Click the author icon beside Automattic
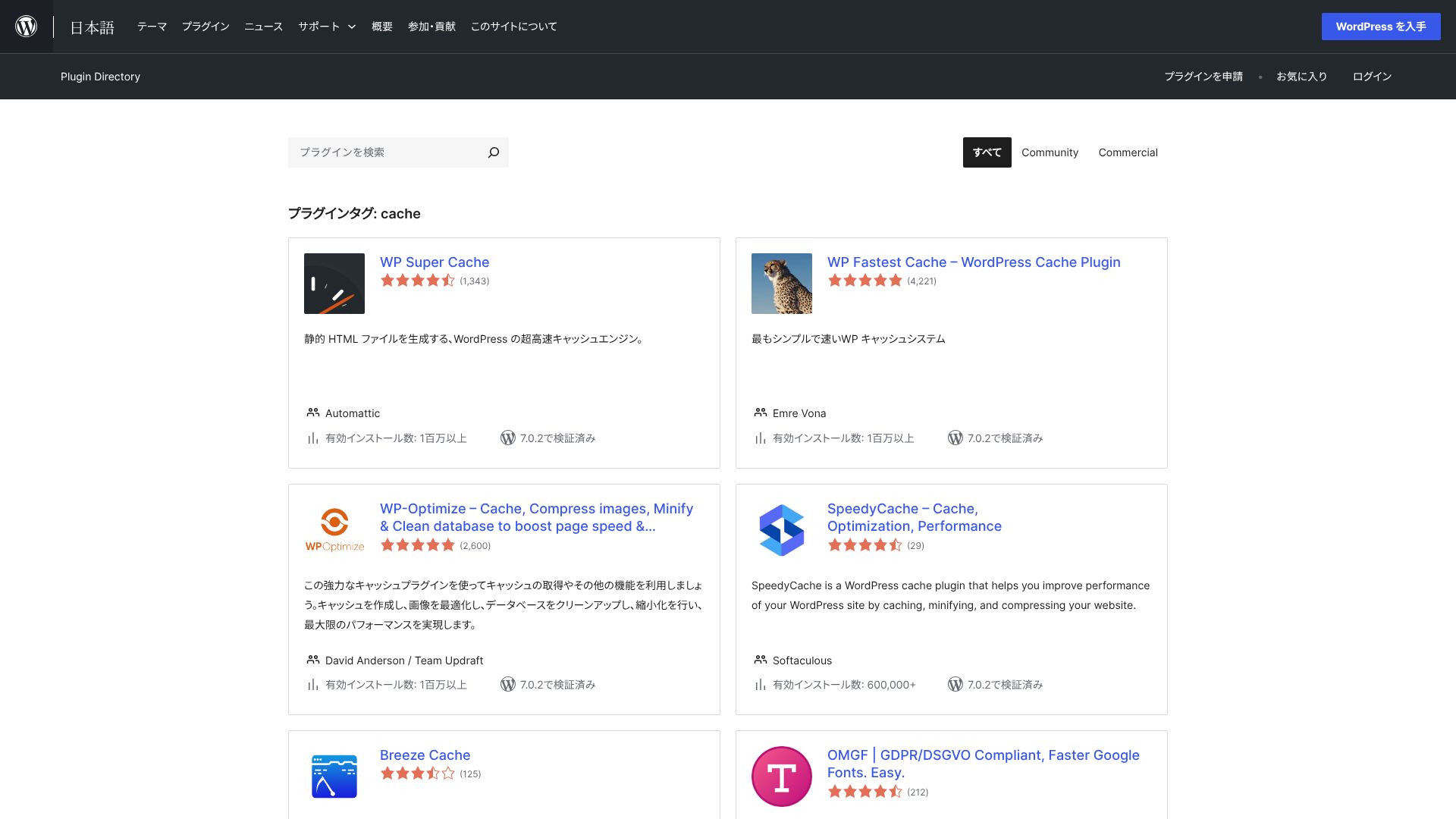 click(x=313, y=413)
